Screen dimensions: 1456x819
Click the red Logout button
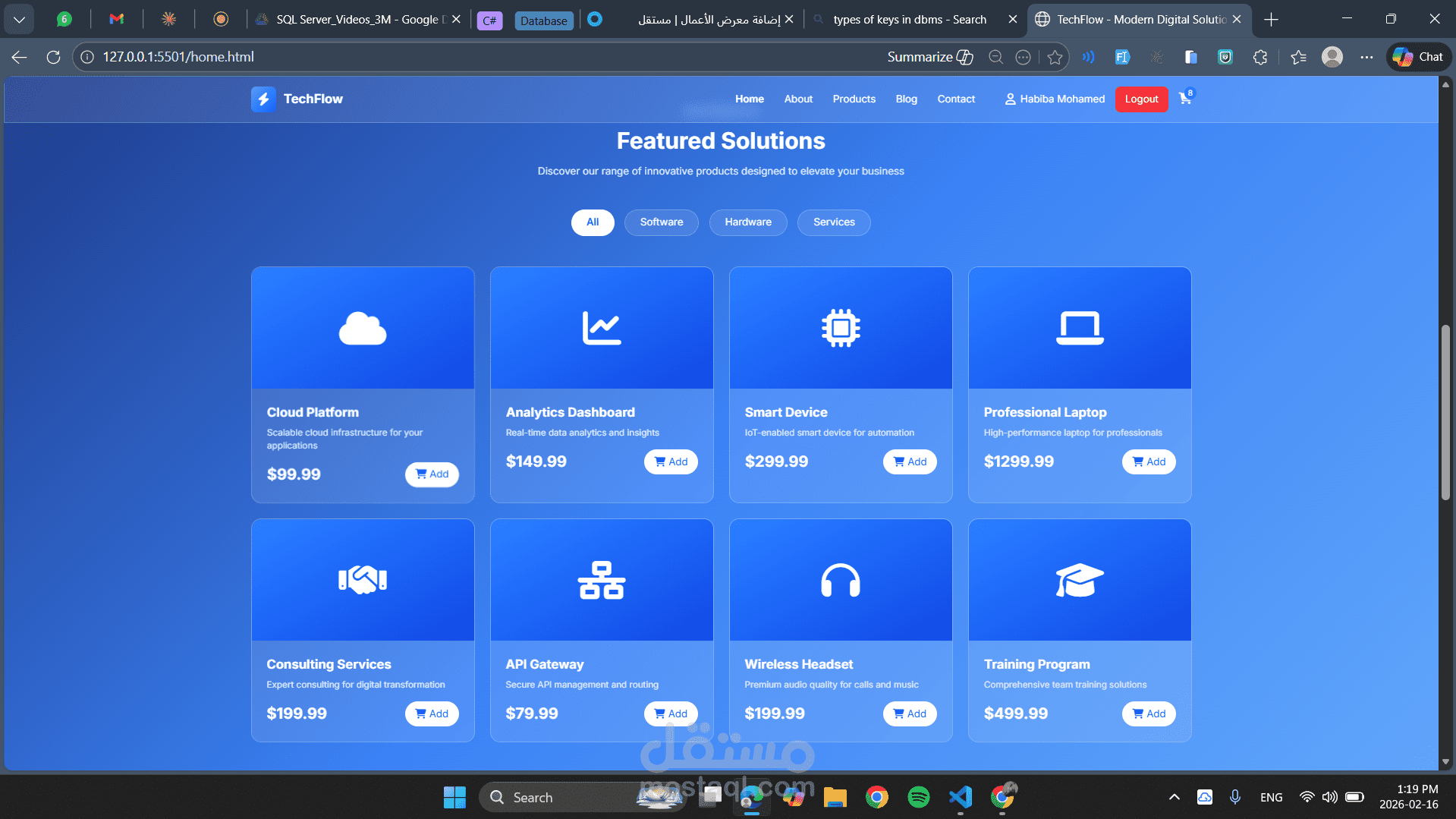click(1141, 99)
